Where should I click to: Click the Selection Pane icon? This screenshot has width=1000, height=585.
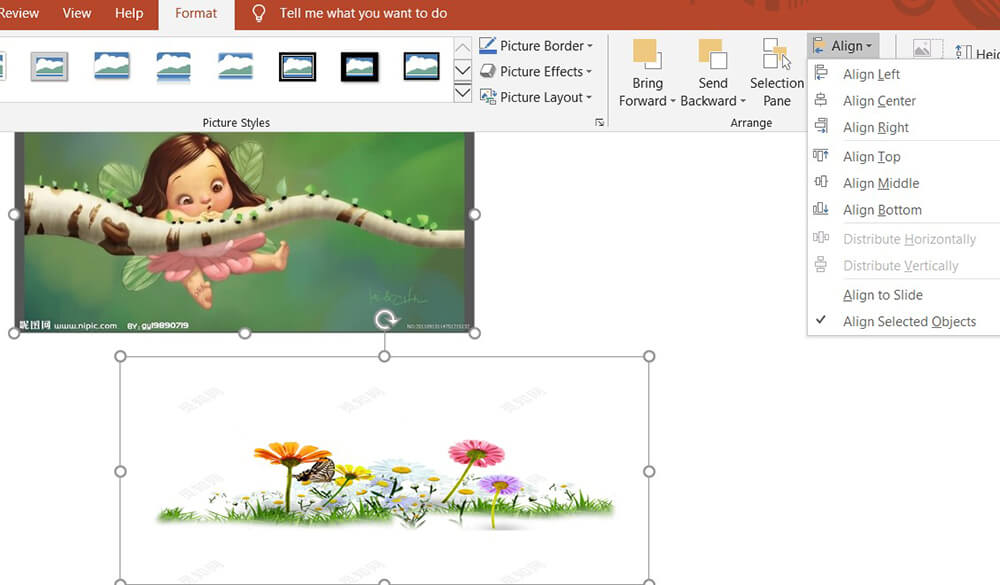776,55
